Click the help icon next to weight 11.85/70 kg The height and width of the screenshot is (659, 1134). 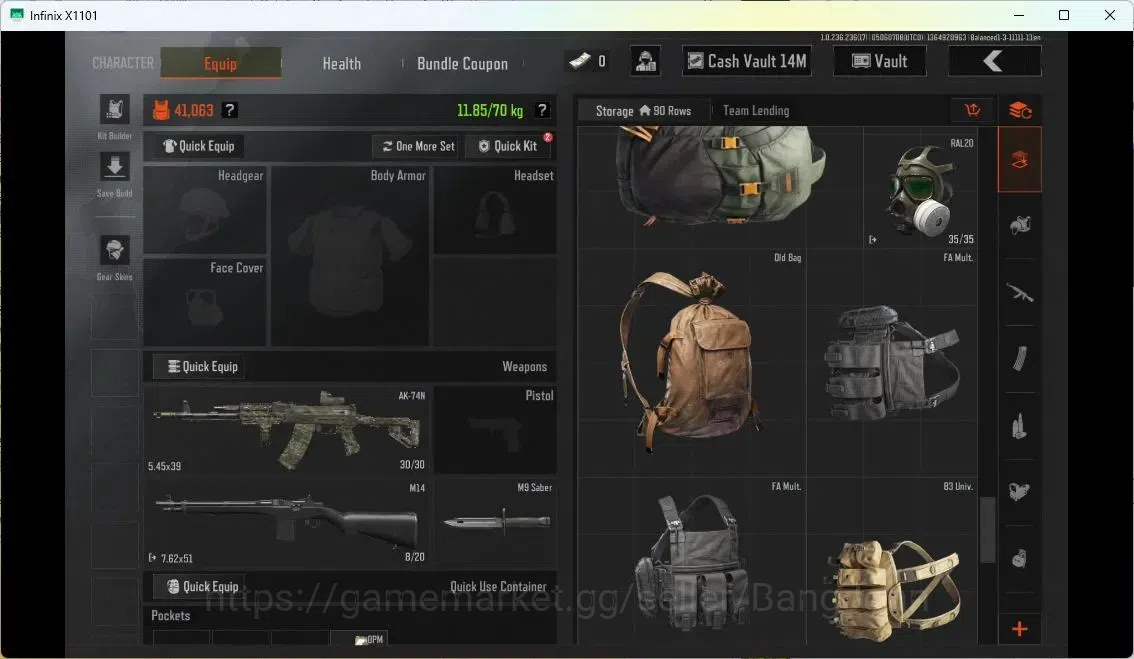[x=542, y=110]
